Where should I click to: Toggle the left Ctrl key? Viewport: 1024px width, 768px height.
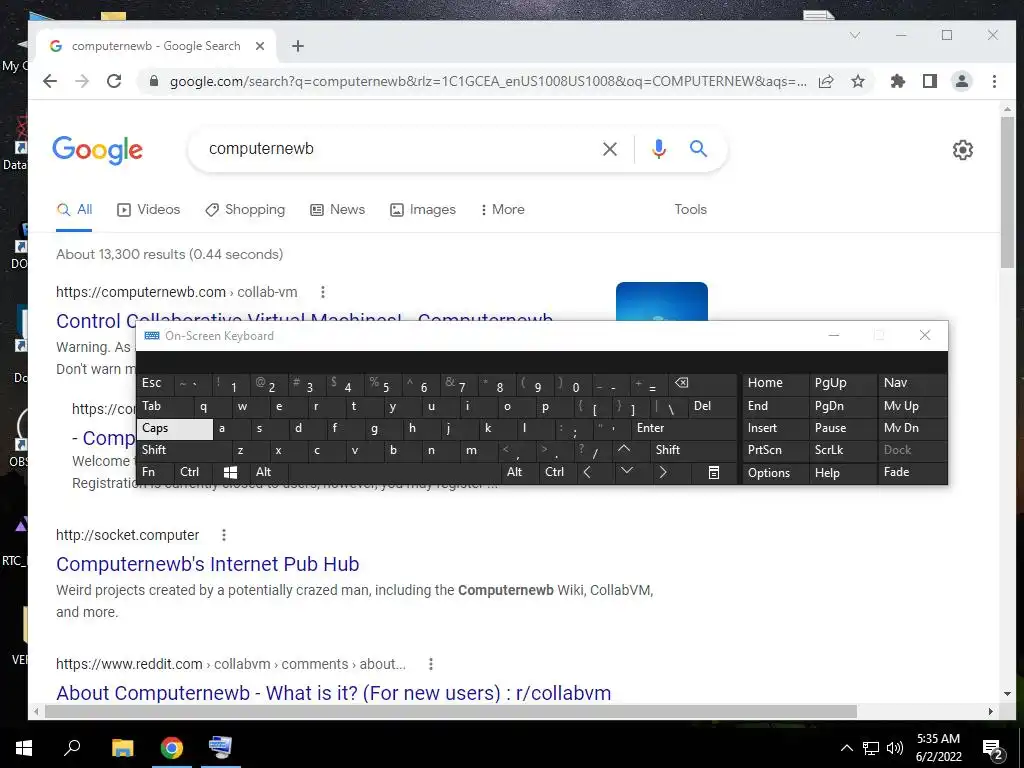pyautogui.click(x=193, y=472)
